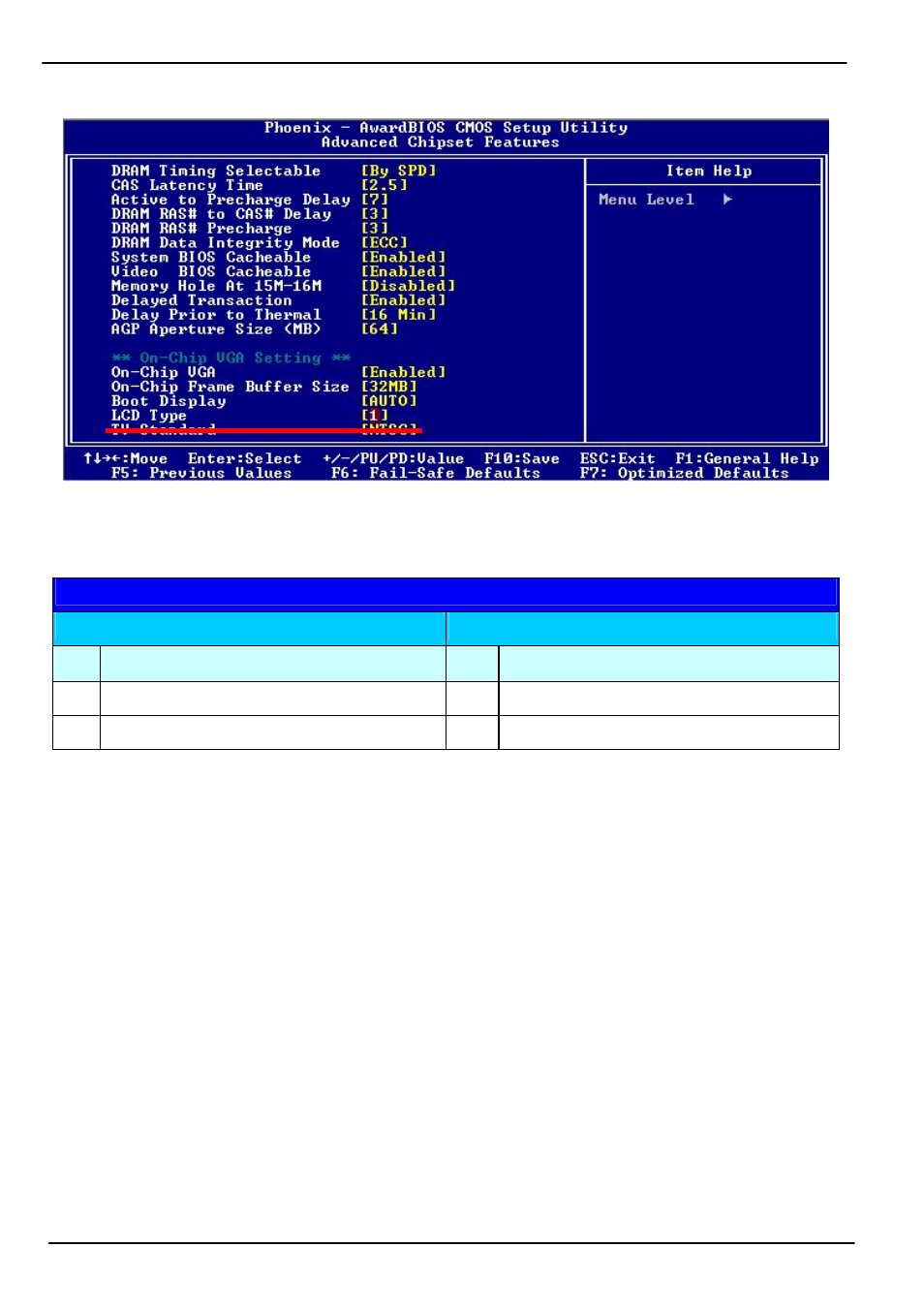
Task: Toggle System BIOS Cacheable Enabled value
Action: 403,257
